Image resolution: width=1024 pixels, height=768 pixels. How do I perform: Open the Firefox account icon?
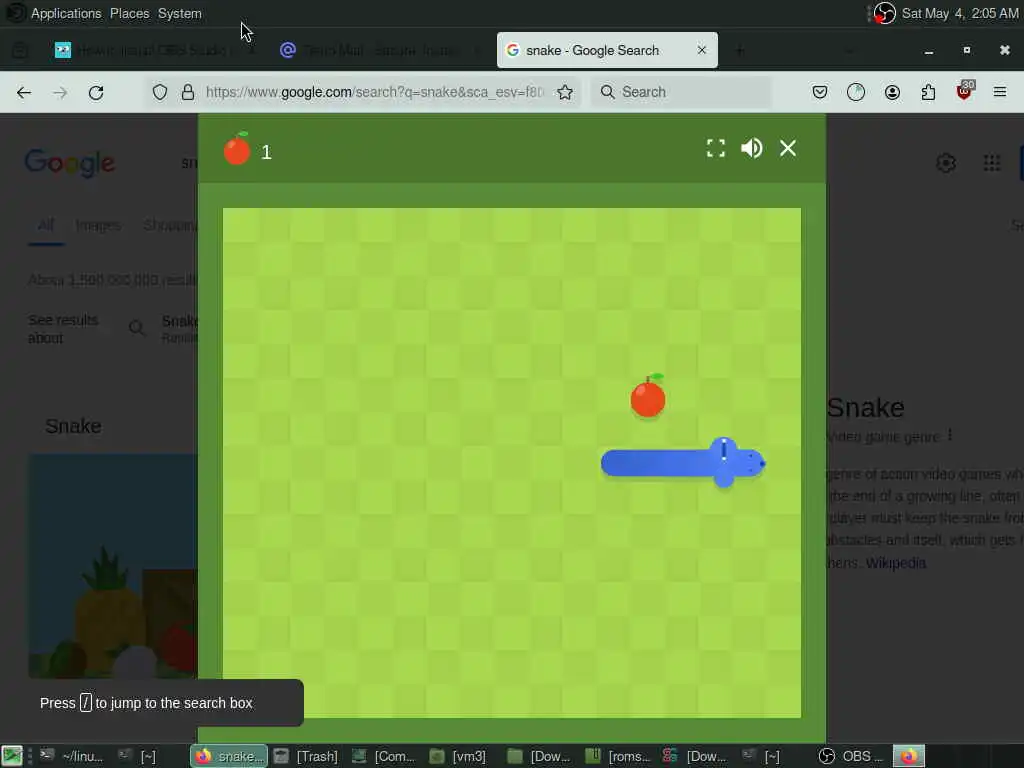892,92
